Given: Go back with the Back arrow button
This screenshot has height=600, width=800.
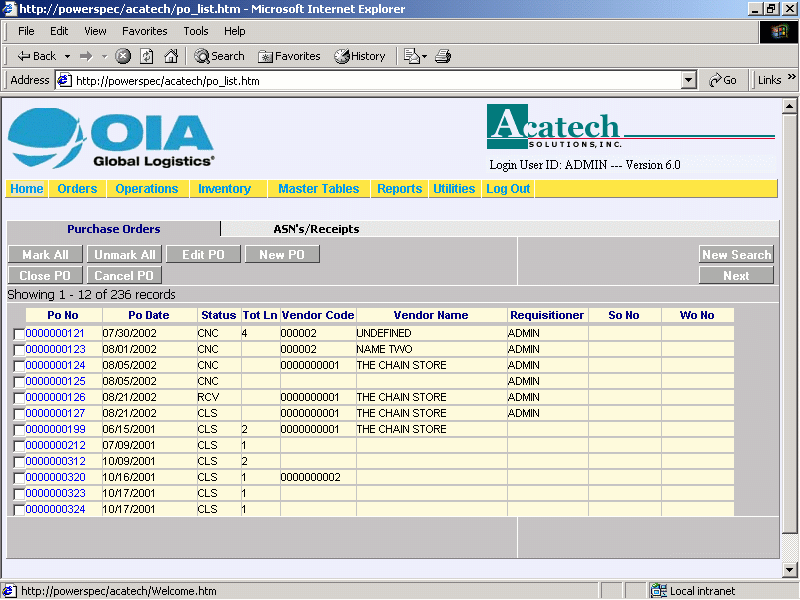Looking at the screenshot, I should point(37,56).
